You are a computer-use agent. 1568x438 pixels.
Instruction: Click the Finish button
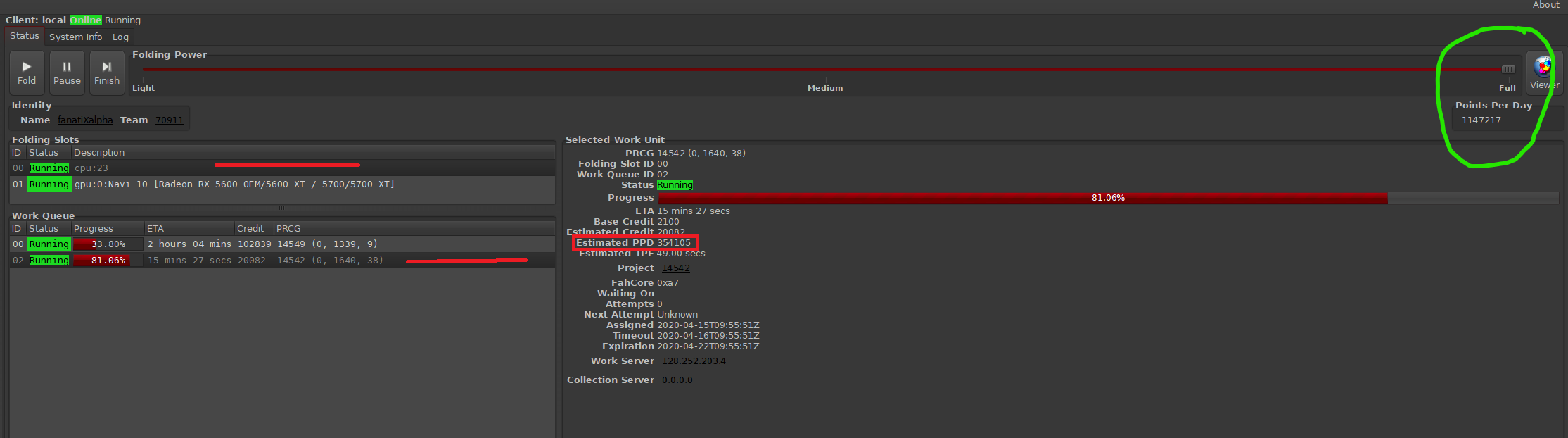pyautogui.click(x=107, y=73)
